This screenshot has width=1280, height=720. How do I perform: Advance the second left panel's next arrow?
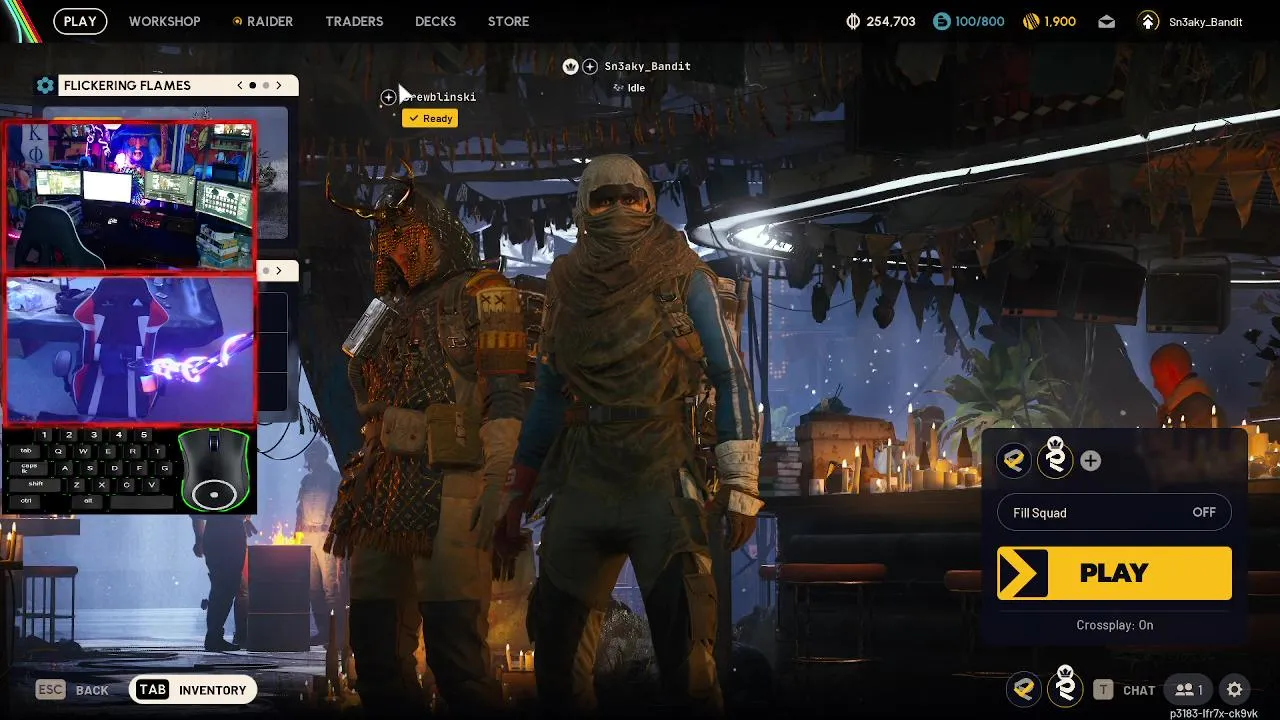(279, 270)
